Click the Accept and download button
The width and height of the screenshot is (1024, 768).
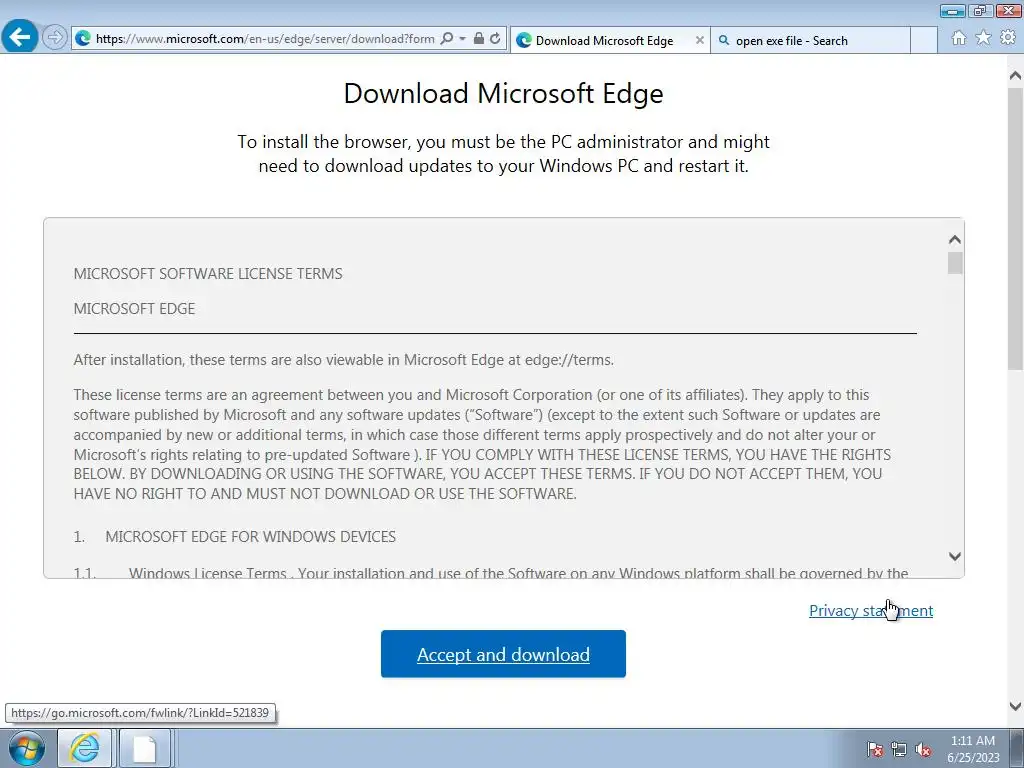(x=503, y=654)
